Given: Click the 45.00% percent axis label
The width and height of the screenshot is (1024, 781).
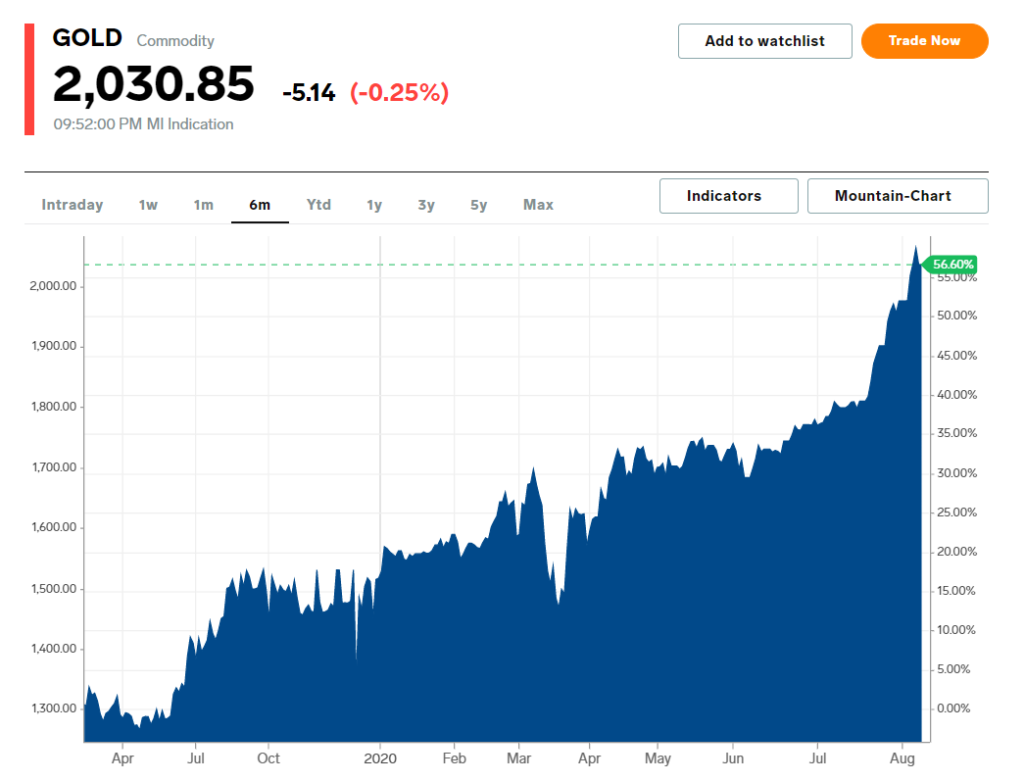Looking at the screenshot, I should [x=957, y=356].
